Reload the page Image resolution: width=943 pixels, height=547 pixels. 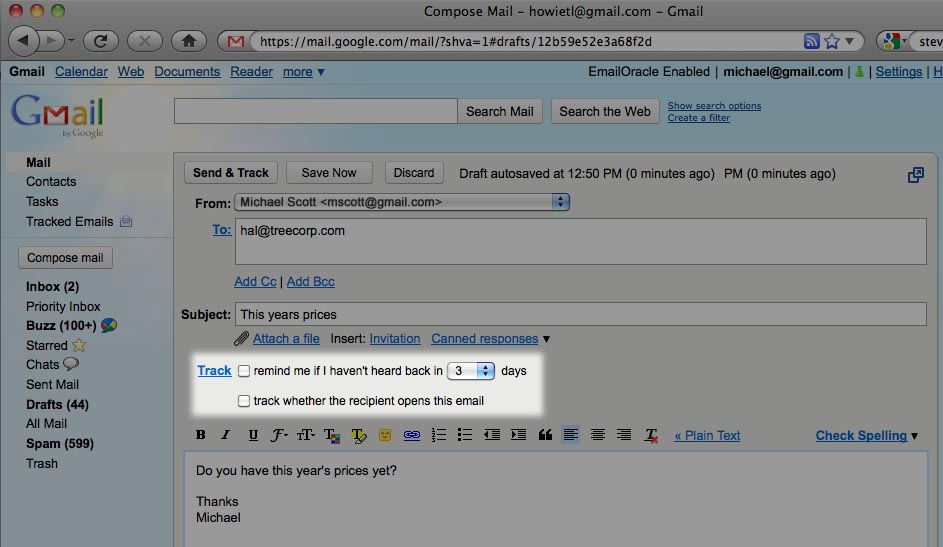pos(100,41)
